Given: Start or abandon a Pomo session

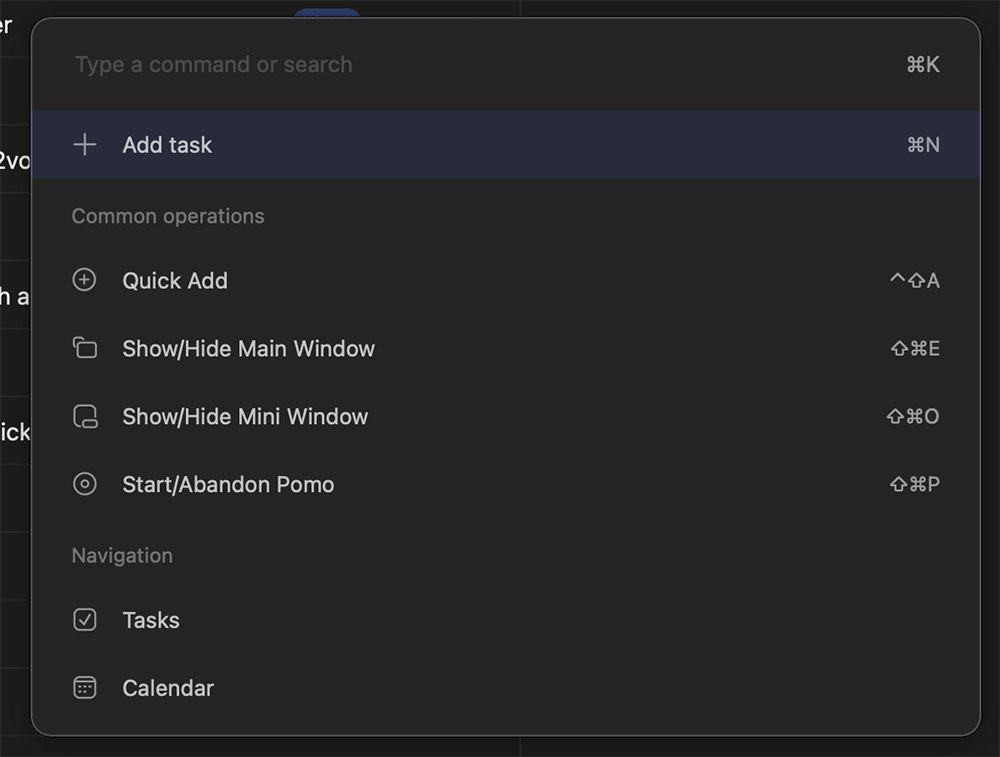Looking at the screenshot, I should 228,484.
